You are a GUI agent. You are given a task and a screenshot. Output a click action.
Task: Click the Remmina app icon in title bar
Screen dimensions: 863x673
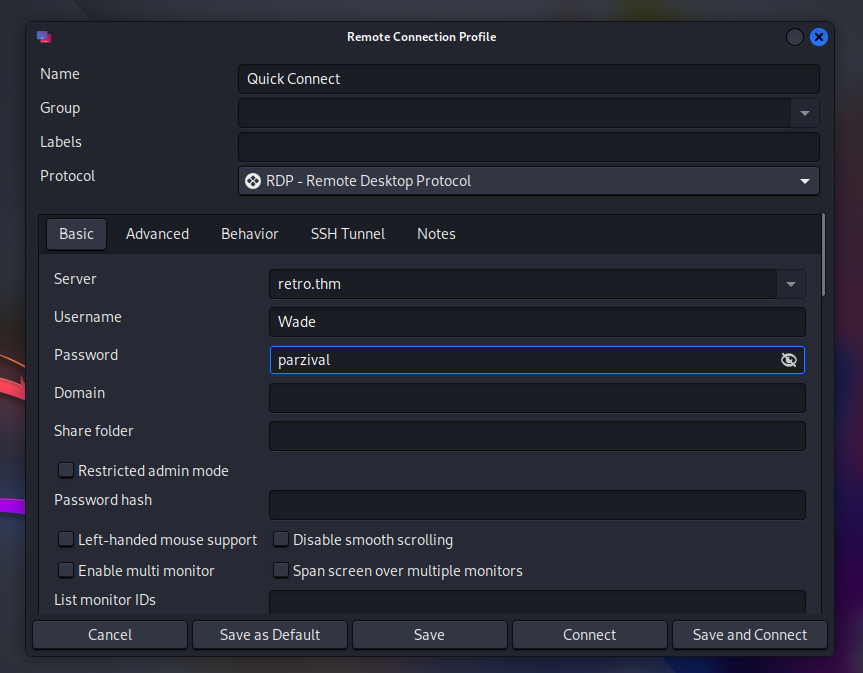click(44, 37)
